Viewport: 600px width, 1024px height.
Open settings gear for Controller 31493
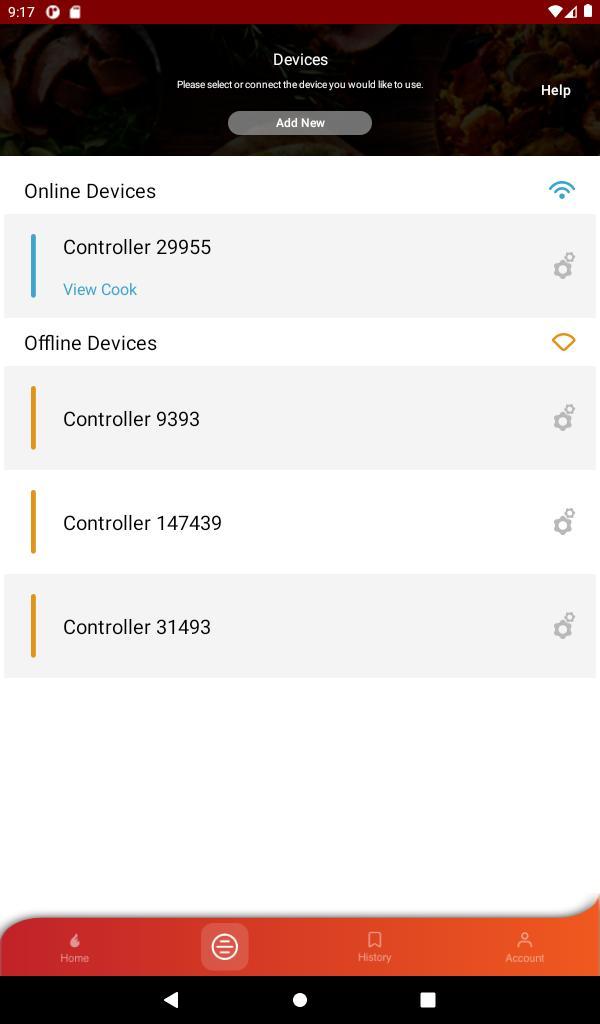click(564, 626)
